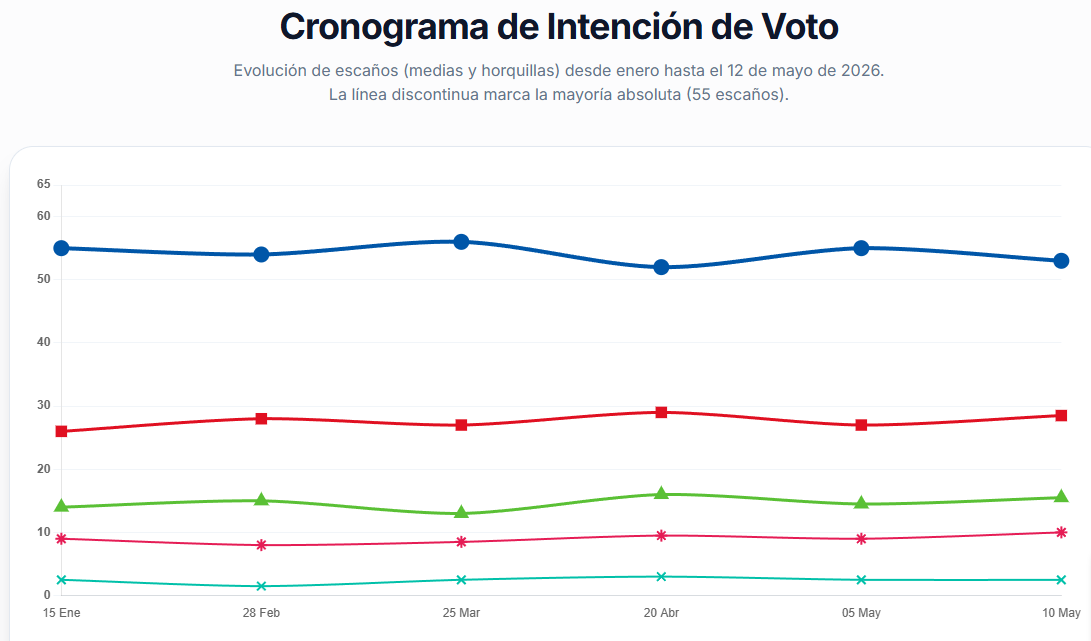Click pink asterisk marker at 28 Feb
1091x641 pixels.
262,545
